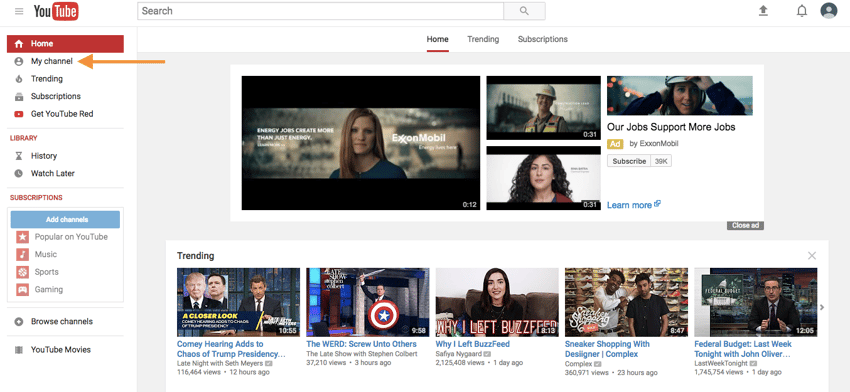
Task: Open Watch Later list
Action: click(53, 173)
